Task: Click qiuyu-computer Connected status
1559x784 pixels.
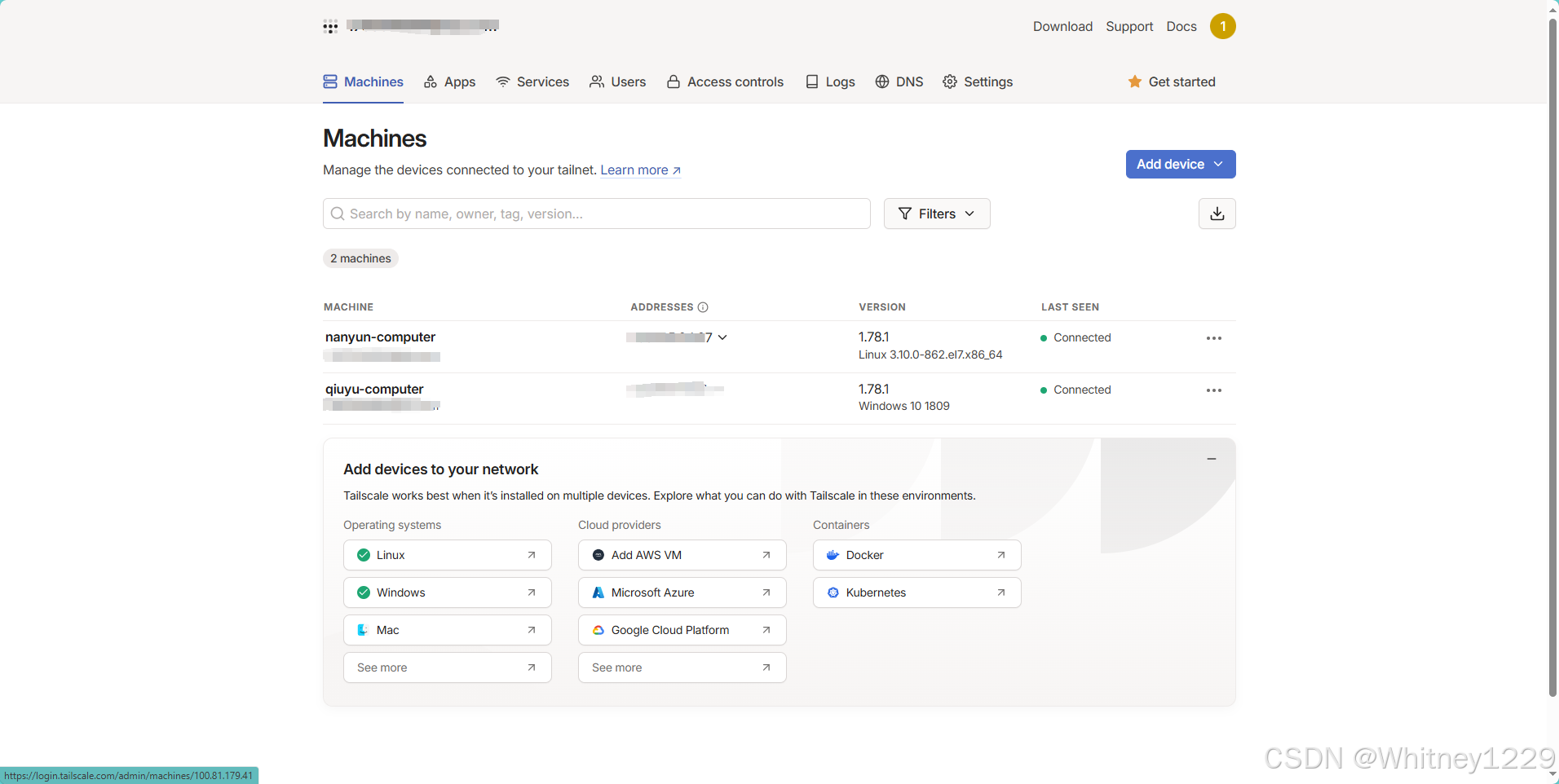Action: 1075,390
